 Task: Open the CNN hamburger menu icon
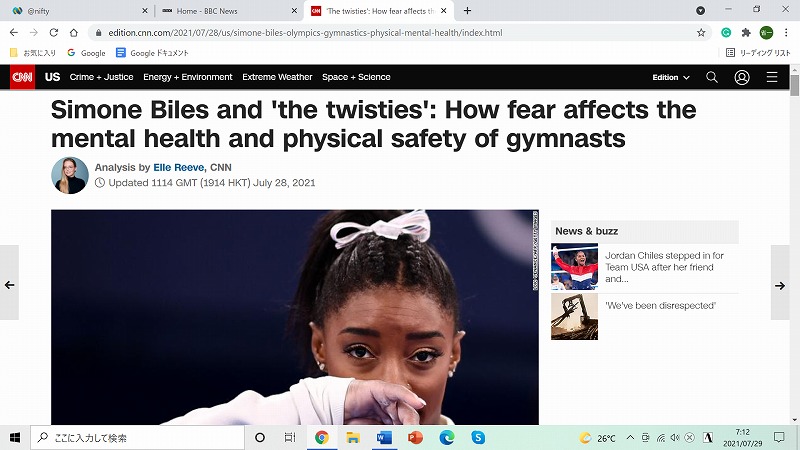(772, 77)
